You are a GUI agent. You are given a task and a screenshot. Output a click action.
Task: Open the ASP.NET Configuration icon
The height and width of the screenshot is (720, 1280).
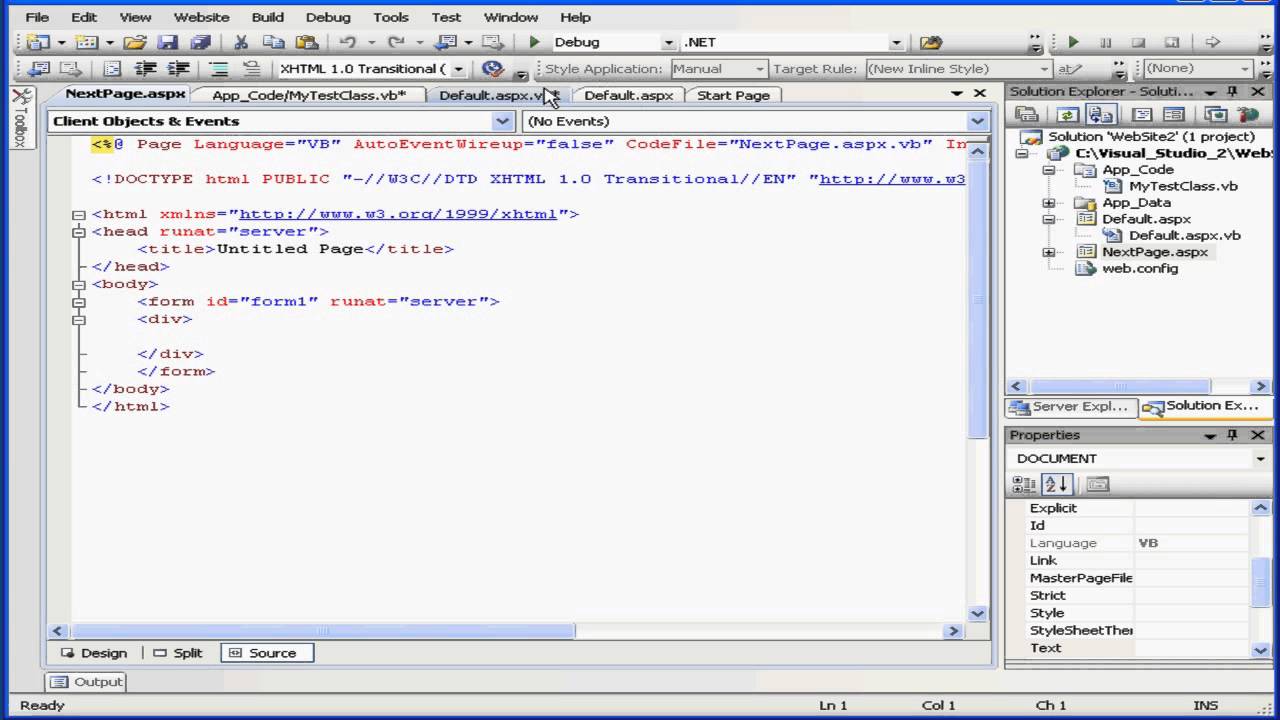pyautogui.click(x=1248, y=115)
